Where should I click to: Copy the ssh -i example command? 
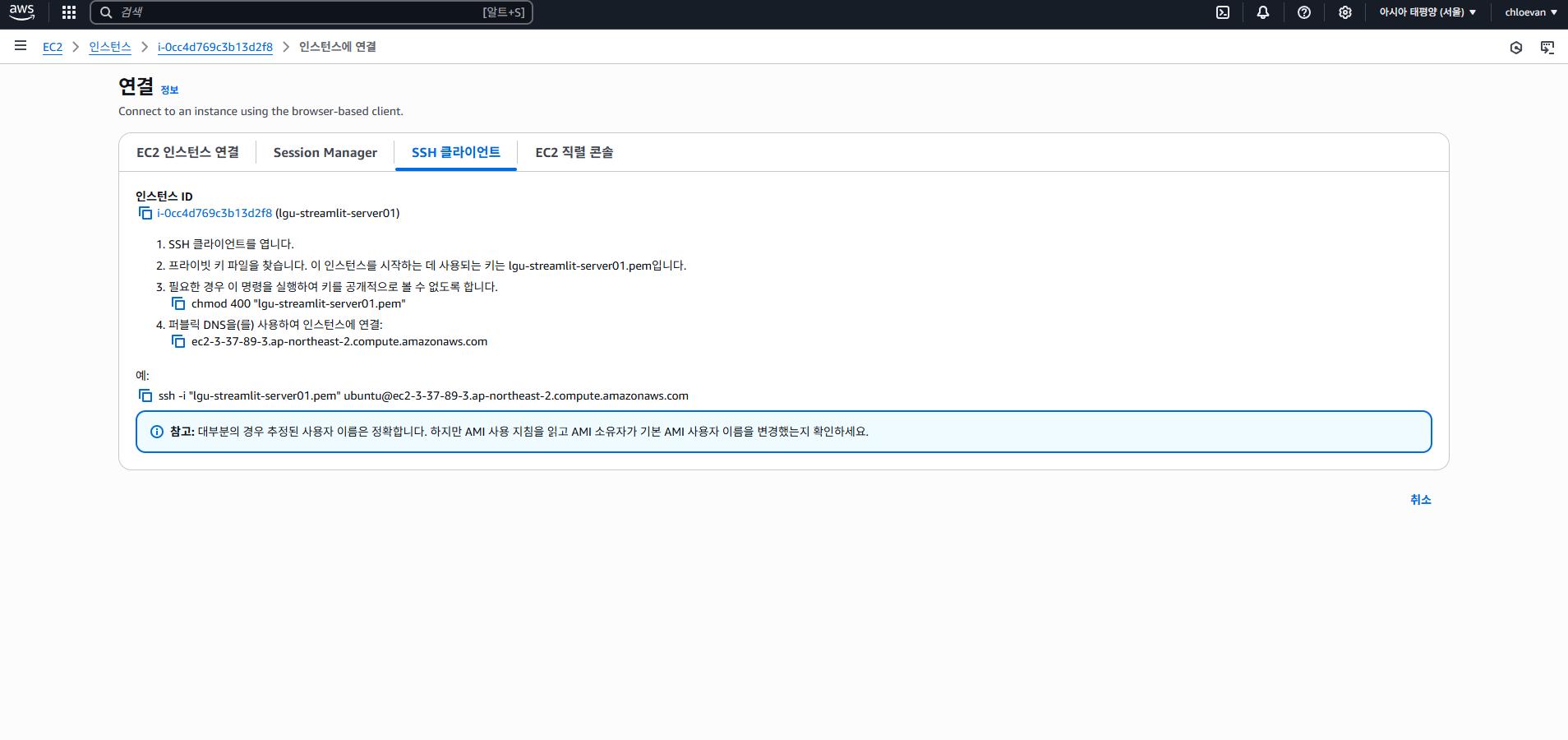point(145,395)
